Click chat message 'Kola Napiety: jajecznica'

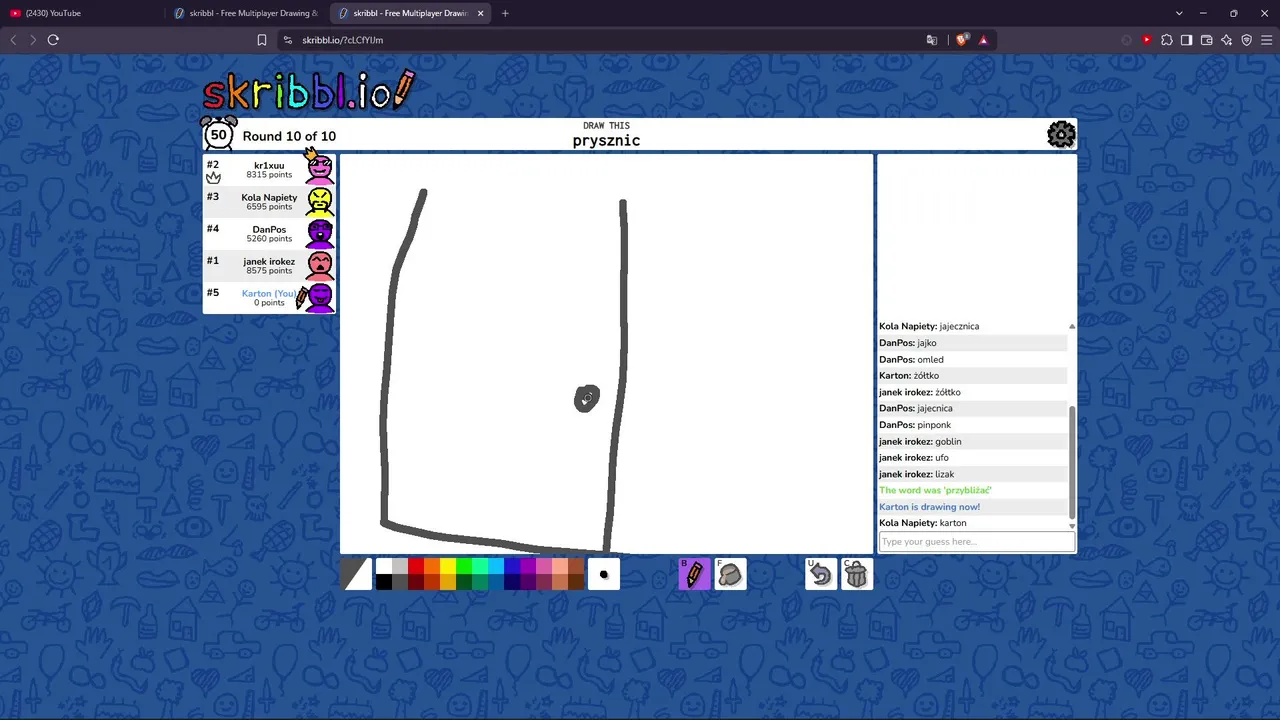[929, 326]
